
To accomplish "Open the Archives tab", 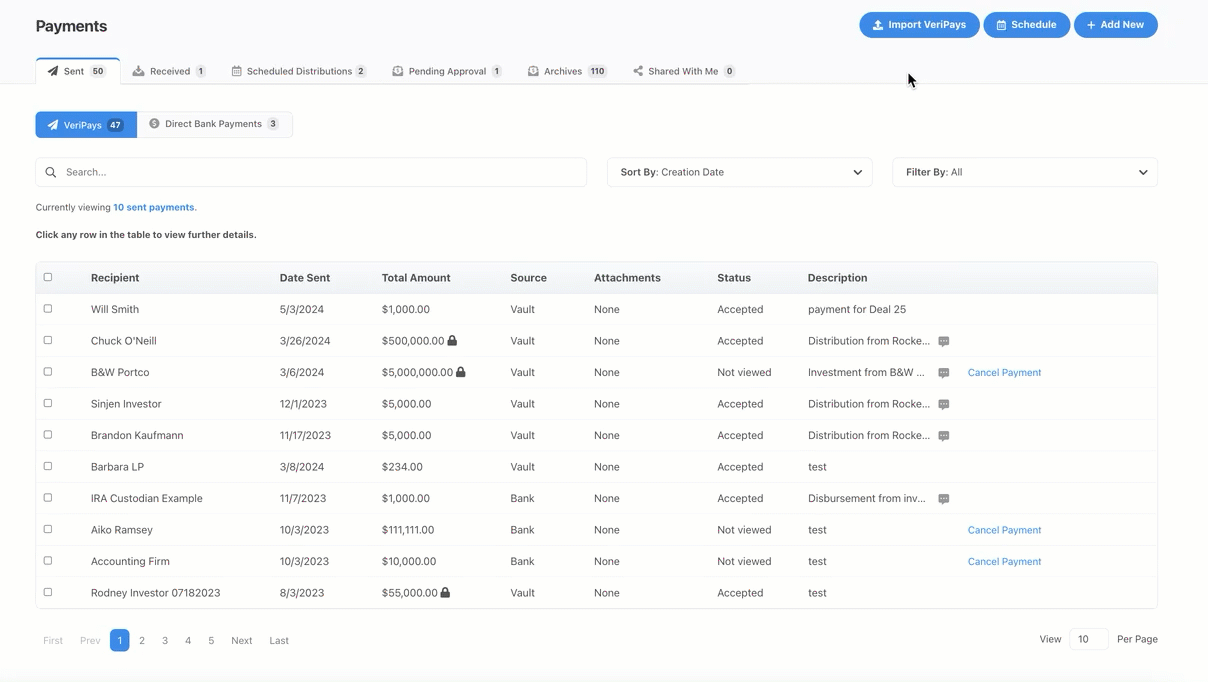I will [567, 71].
